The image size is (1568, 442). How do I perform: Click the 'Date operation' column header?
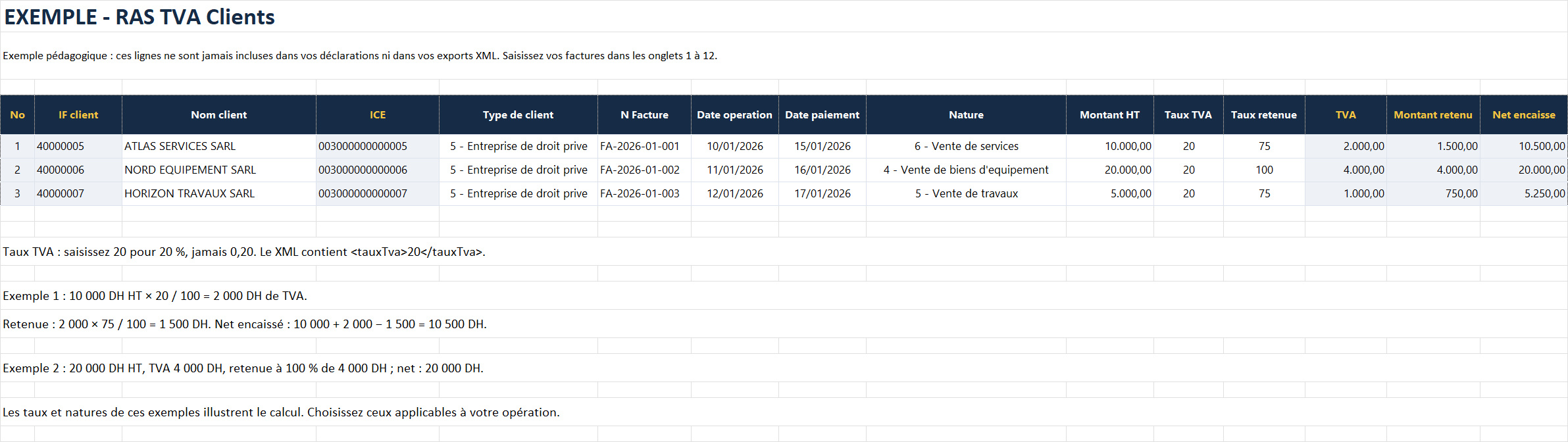[735, 114]
